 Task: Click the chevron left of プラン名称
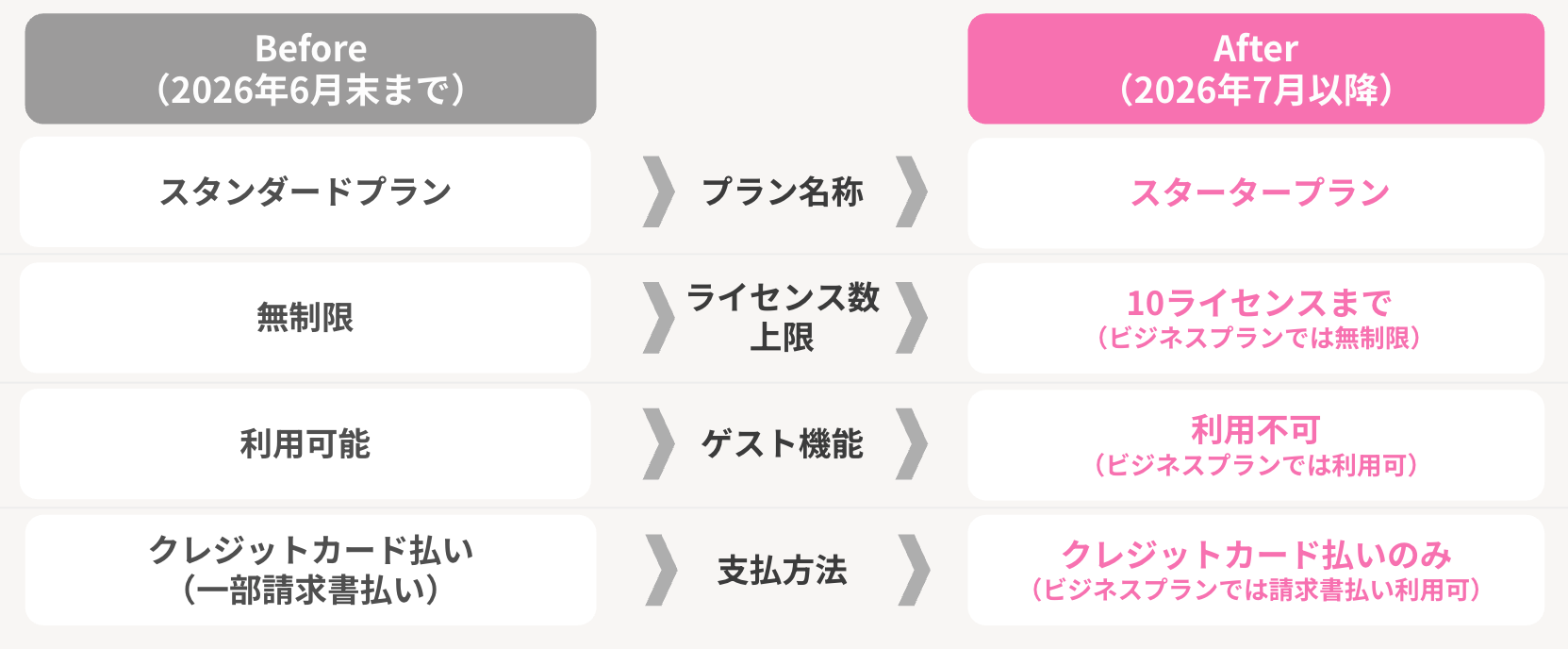[659, 192]
